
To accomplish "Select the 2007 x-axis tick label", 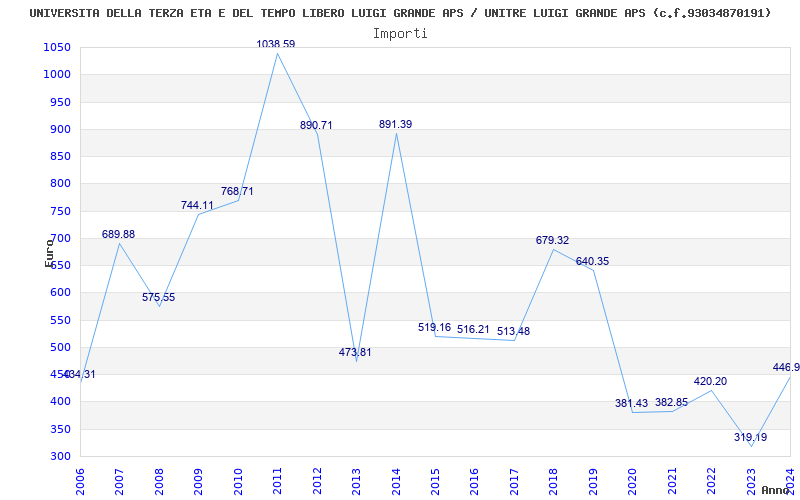I will pyautogui.click(x=119, y=481).
